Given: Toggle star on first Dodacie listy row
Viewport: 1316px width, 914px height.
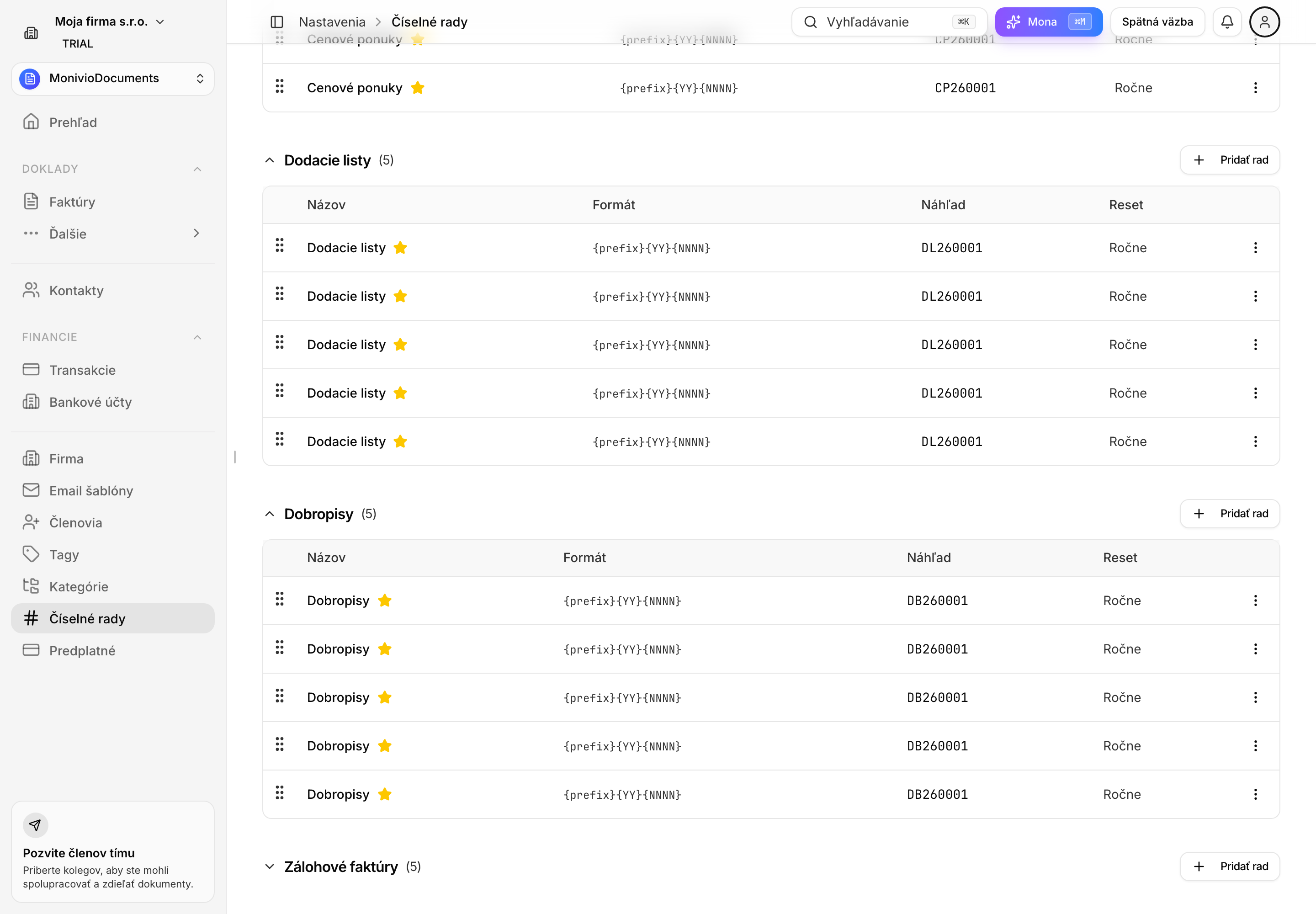Looking at the screenshot, I should point(400,248).
